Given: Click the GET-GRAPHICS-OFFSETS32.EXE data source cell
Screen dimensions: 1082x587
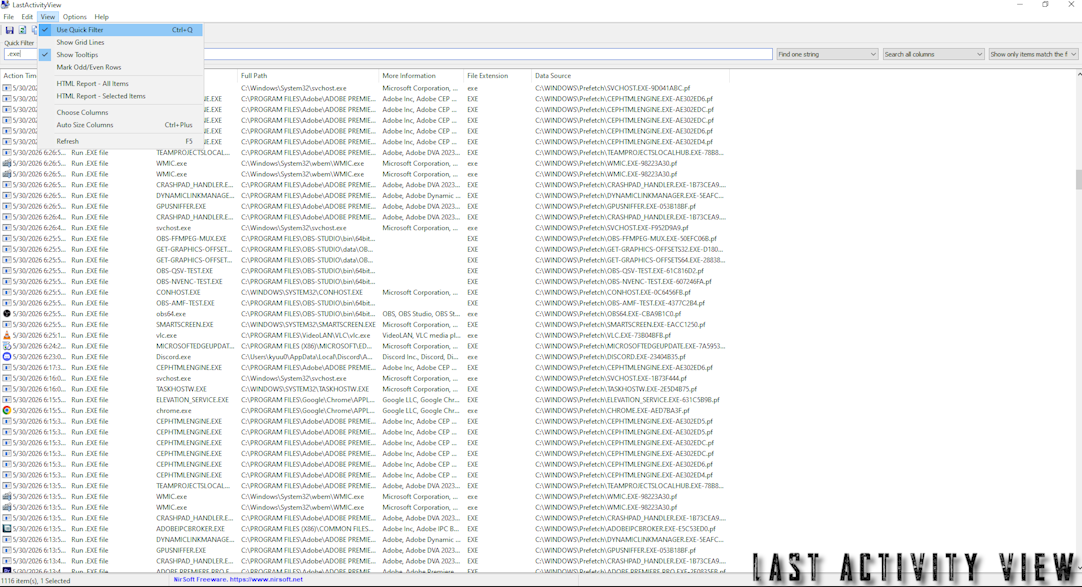Looking at the screenshot, I should coord(630,249).
